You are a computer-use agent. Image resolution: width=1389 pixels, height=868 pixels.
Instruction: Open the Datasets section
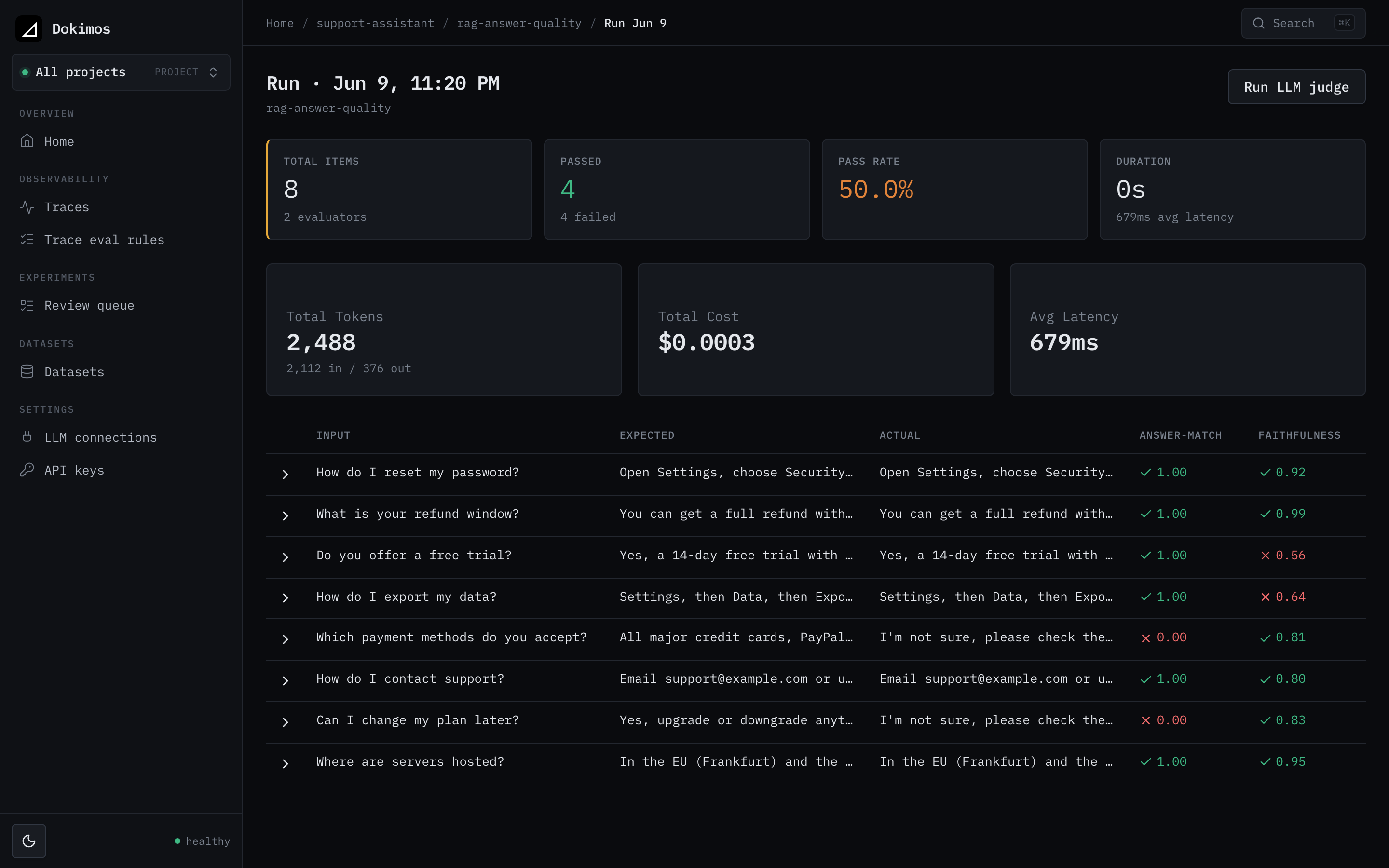pyautogui.click(x=121, y=372)
